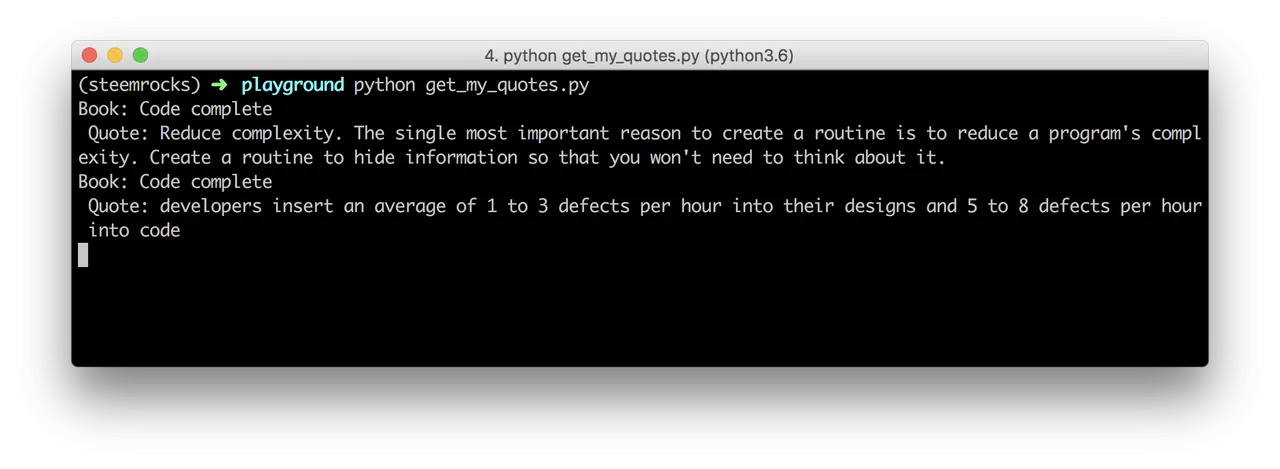The image size is (1280, 469).
Task: Click the 'python get_my_quotes.py' command text
Action: pos(471,85)
